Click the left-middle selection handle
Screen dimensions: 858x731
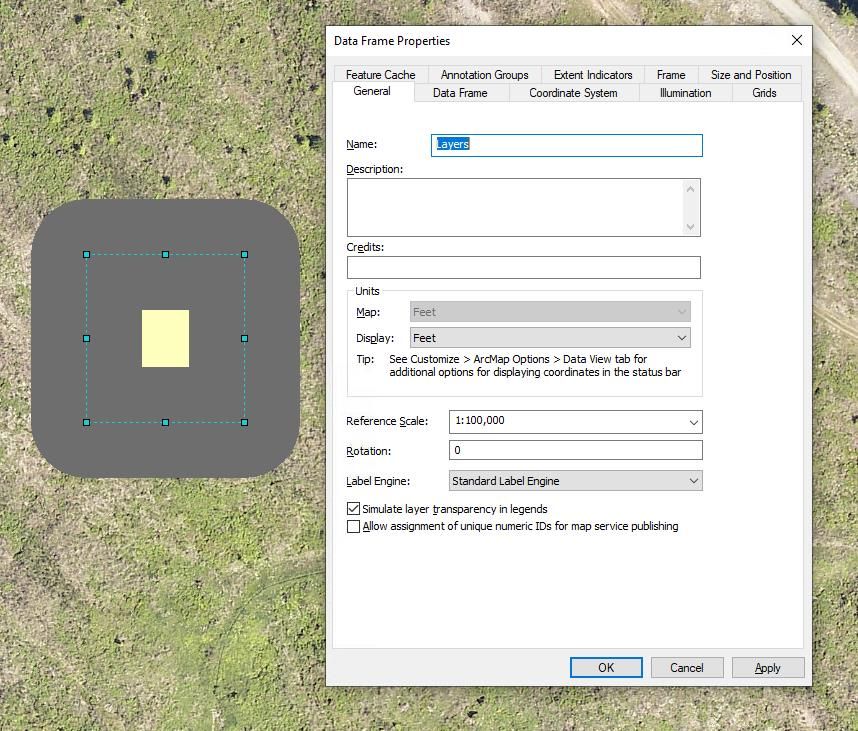pyautogui.click(x=86, y=339)
